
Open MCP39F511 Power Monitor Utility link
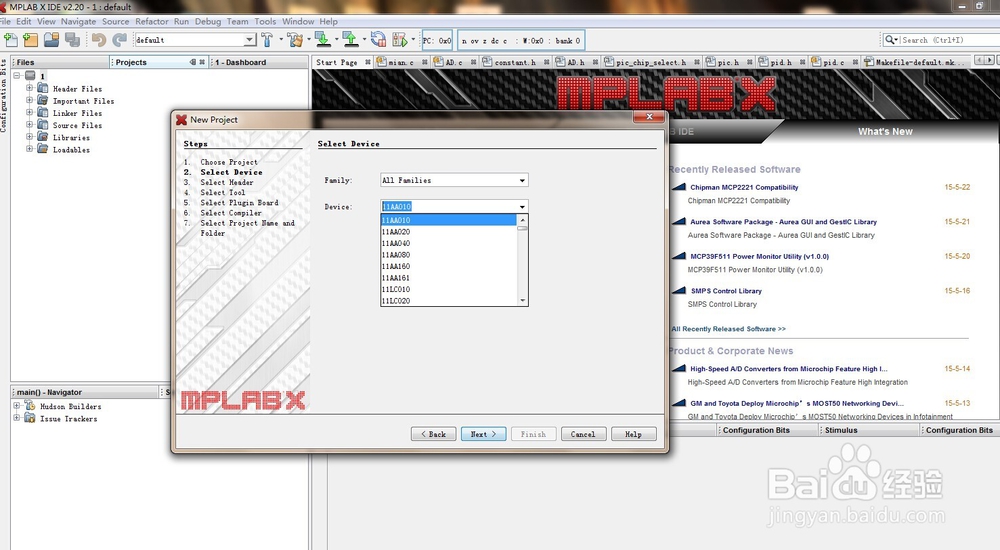pos(759,256)
